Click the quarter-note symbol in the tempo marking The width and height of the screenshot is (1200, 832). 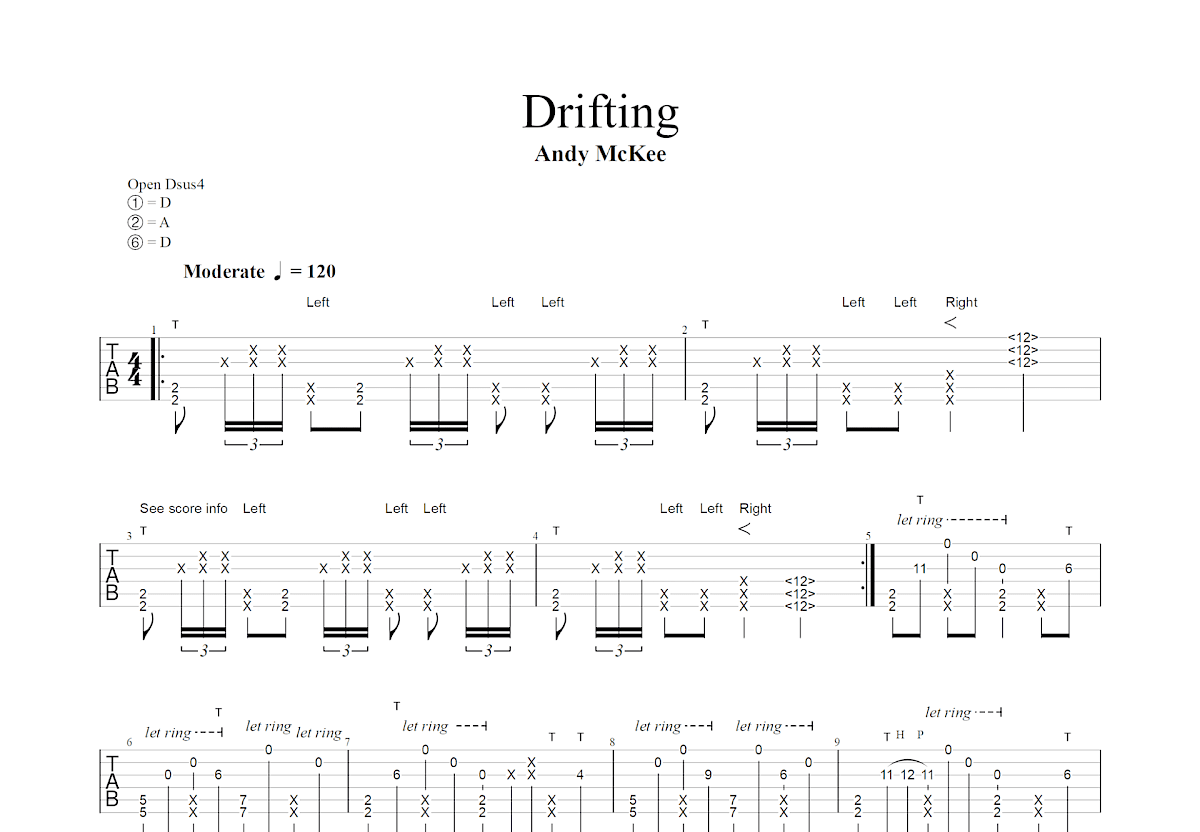(278, 271)
